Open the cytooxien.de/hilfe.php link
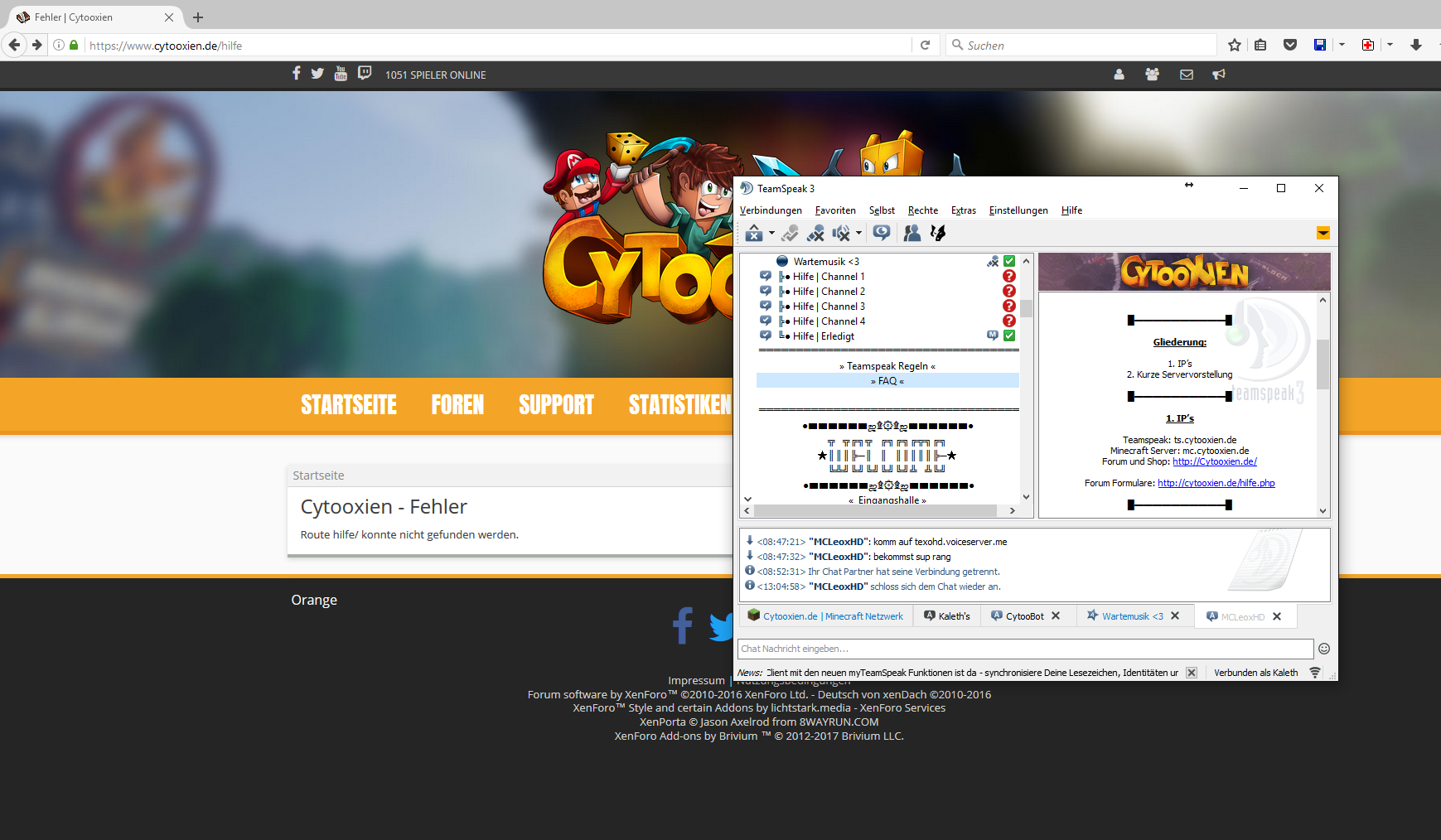This screenshot has width=1441, height=840. 1216,483
